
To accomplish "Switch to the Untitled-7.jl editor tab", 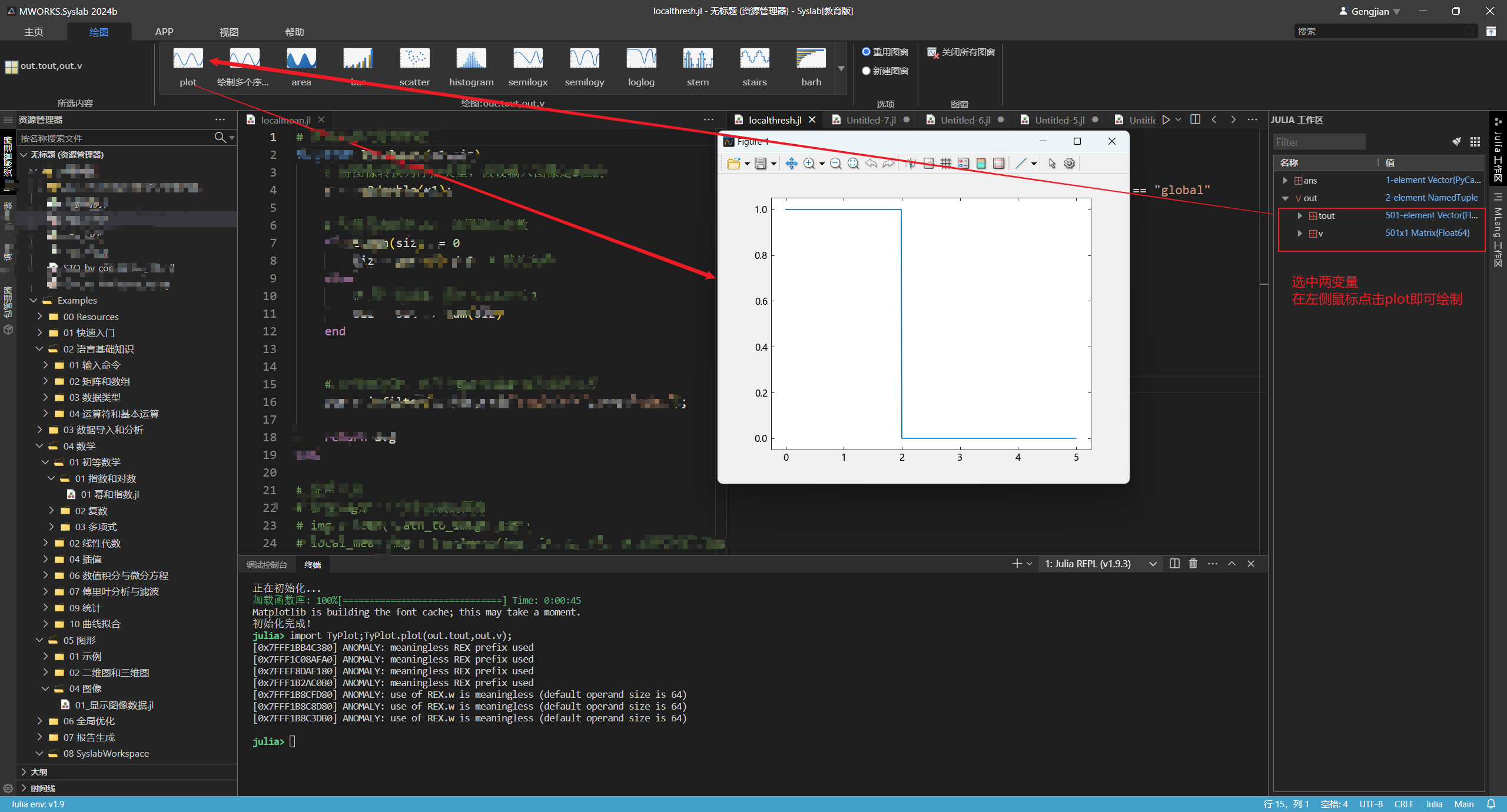I will click(871, 119).
